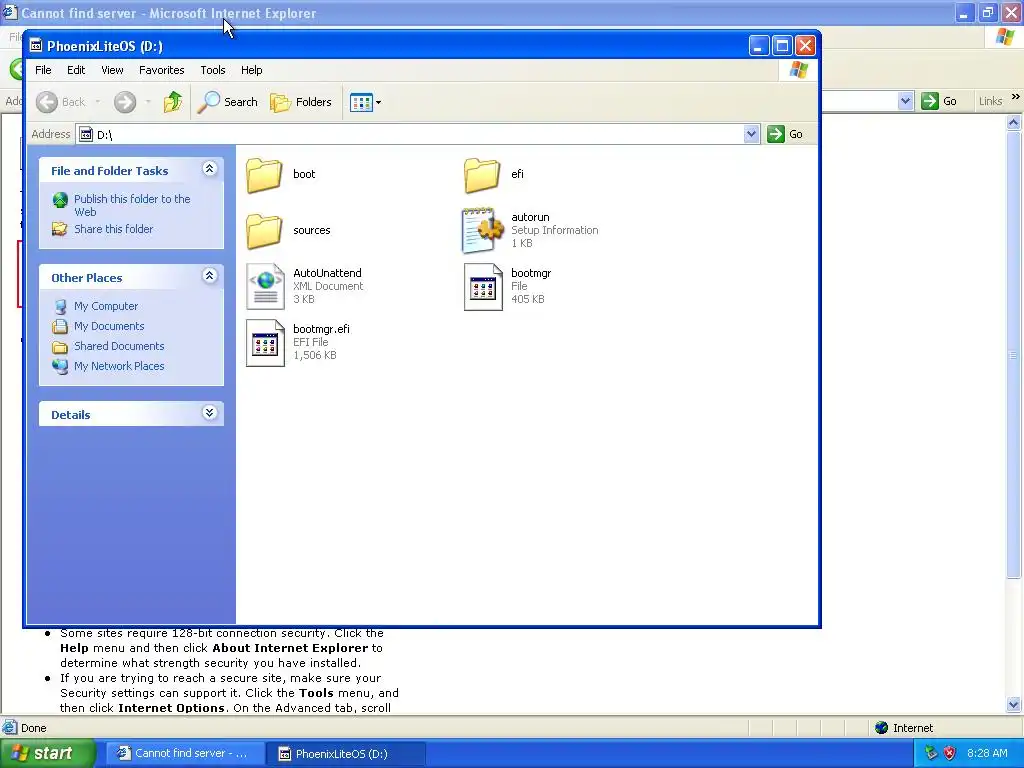Expand the Explorer address bar dropdown

pos(751,134)
